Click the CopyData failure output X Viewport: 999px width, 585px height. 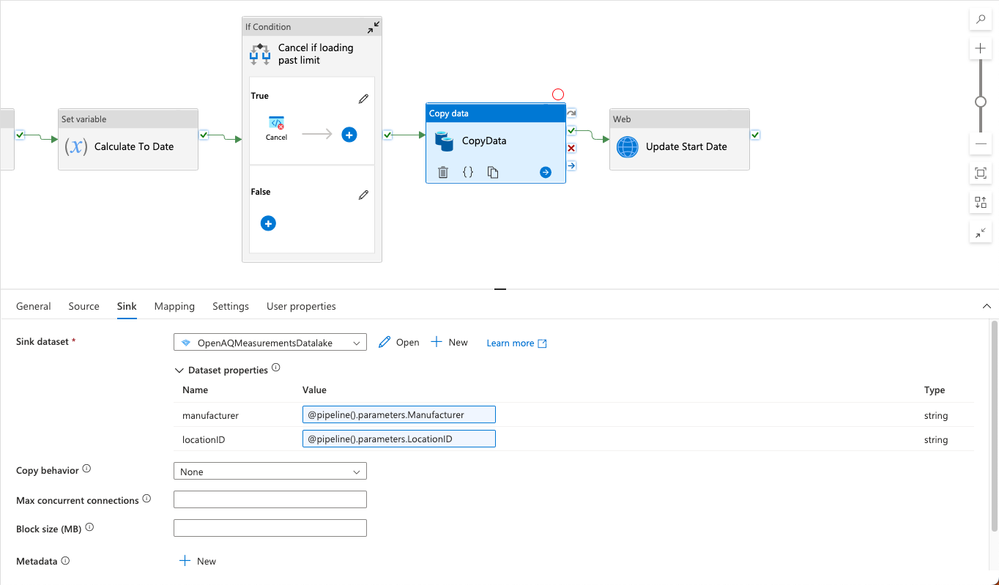(x=571, y=148)
